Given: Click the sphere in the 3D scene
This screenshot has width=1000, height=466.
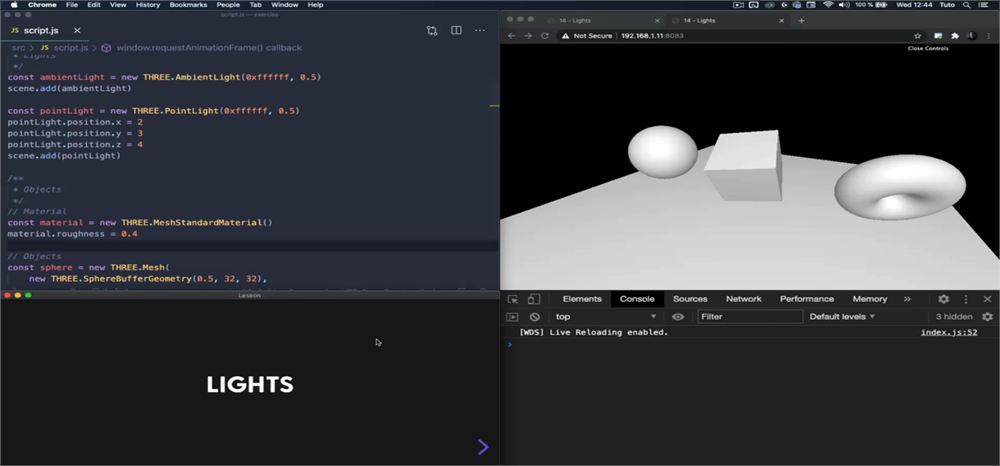Looking at the screenshot, I should point(663,152).
